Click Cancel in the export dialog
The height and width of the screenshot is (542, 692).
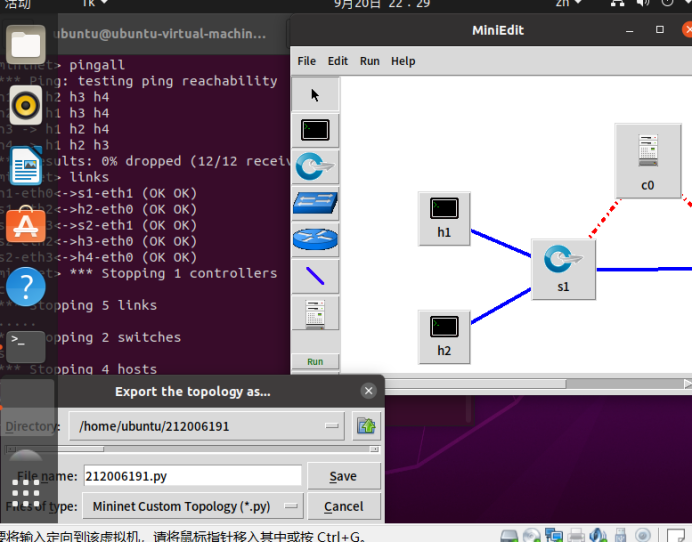(343, 506)
